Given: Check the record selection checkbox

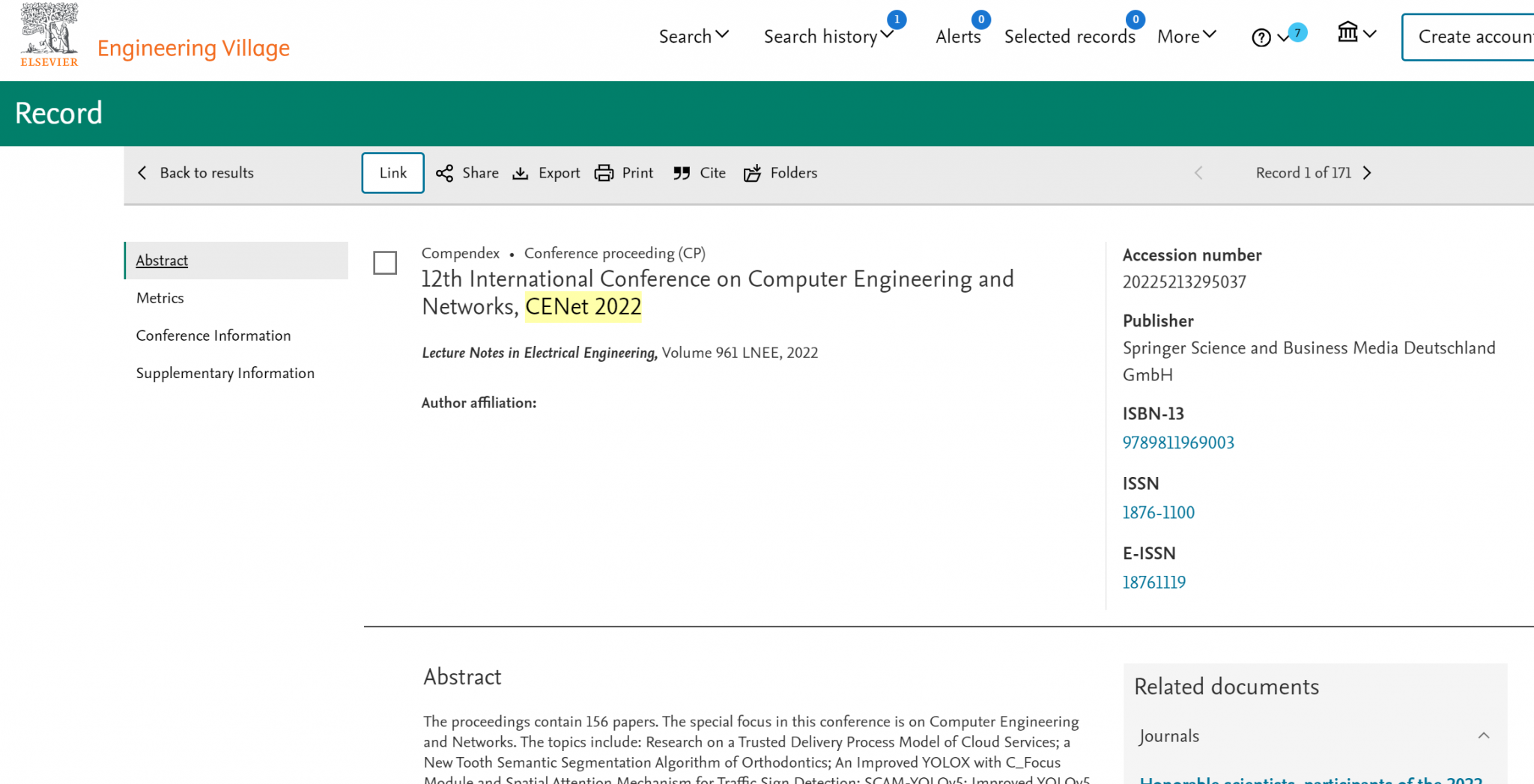Looking at the screenshot, I should tap(385, 263).
